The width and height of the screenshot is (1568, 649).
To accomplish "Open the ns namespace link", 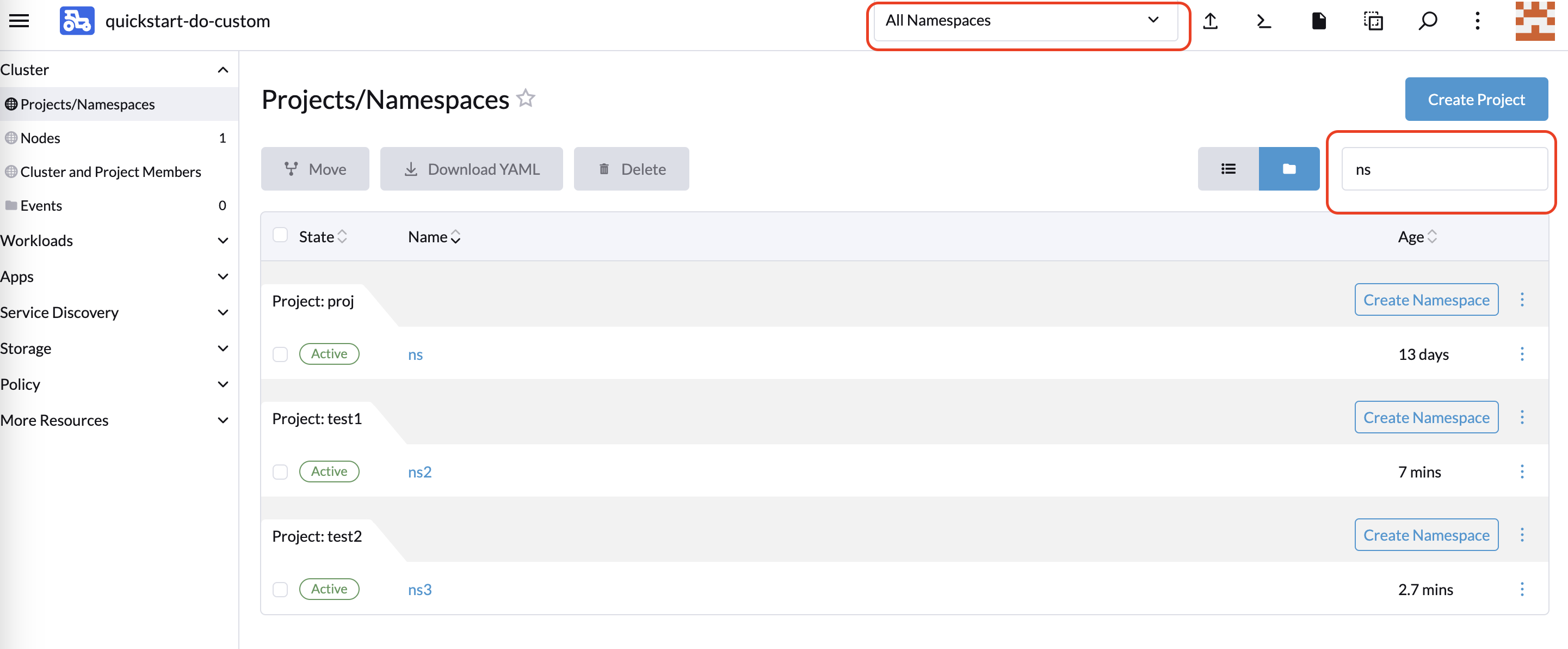I will pos(416,354).
